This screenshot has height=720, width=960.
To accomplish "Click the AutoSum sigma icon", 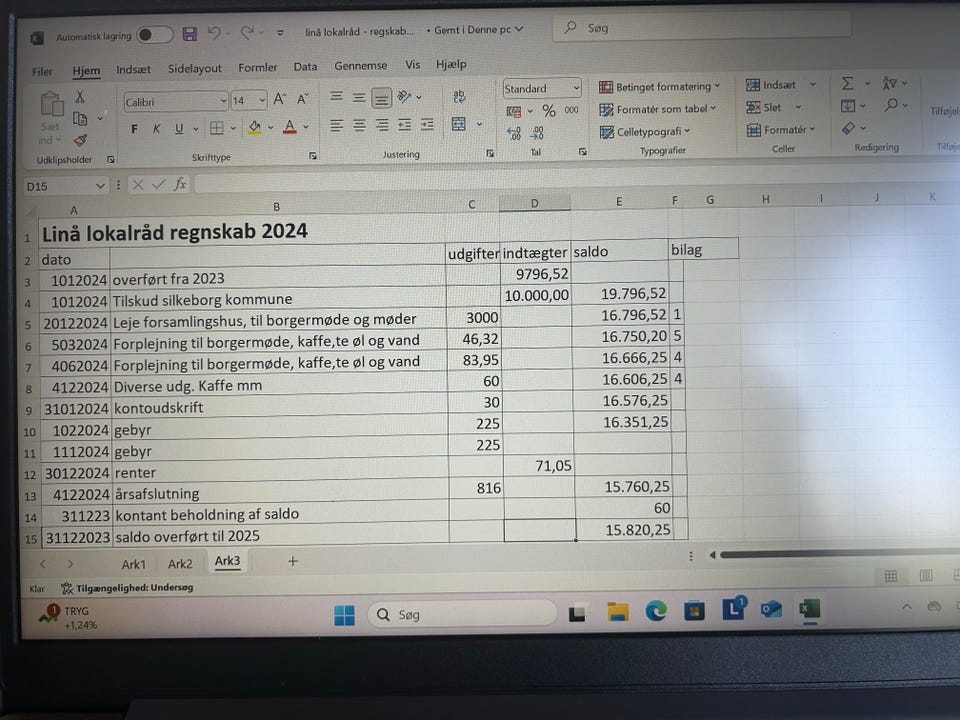I will point(847,83).
